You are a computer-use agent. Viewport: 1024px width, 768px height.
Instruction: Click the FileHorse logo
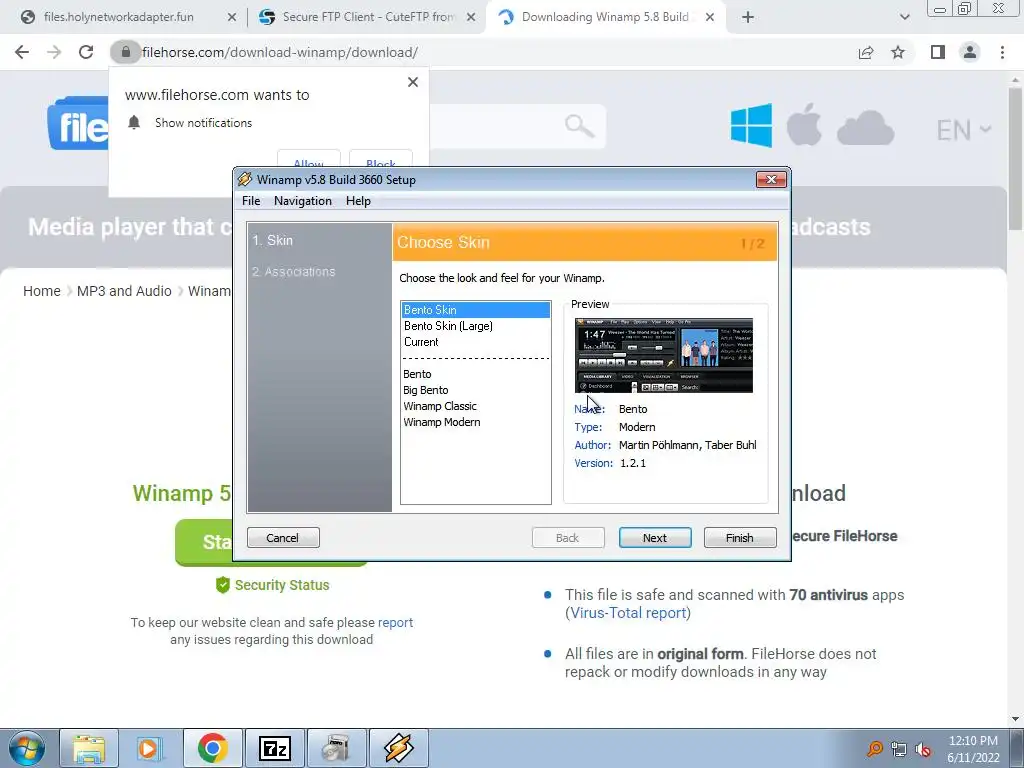click(x=78, y=124)
